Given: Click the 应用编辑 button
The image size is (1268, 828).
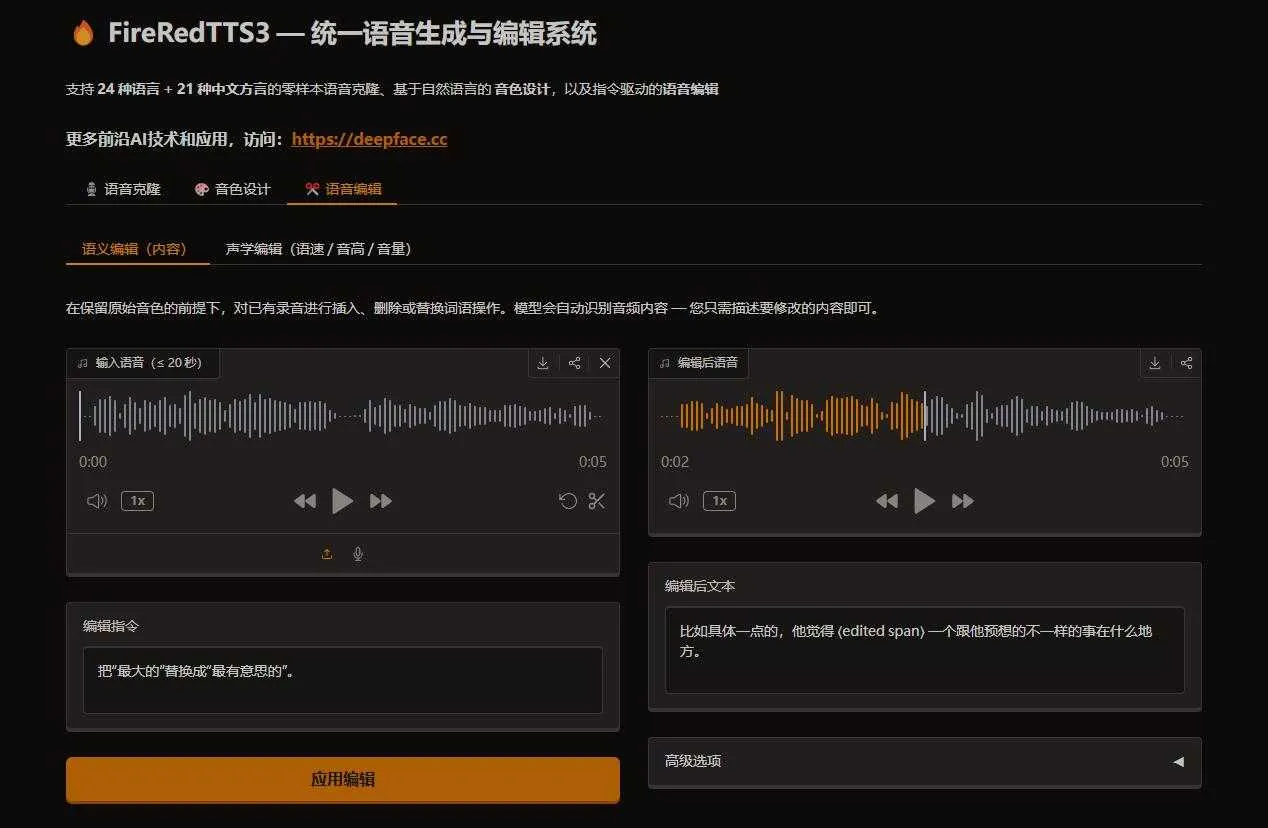Looking at the screenshot, I should (343, 779).
